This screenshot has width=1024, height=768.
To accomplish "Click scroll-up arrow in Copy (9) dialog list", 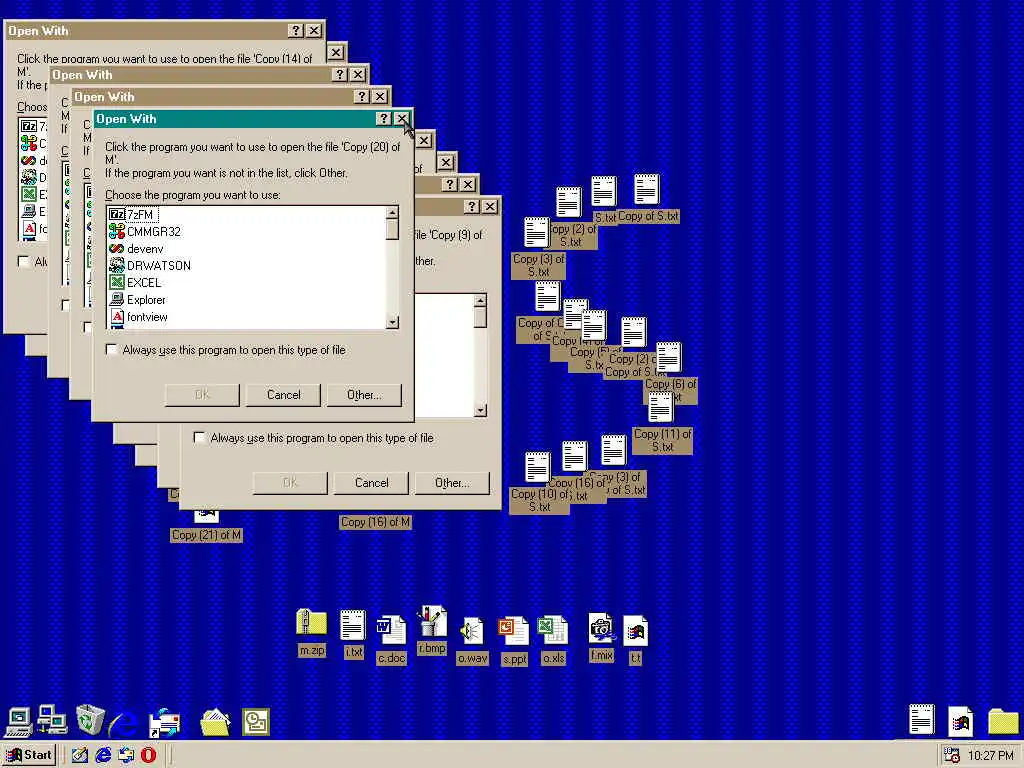I will pos(480,301).
